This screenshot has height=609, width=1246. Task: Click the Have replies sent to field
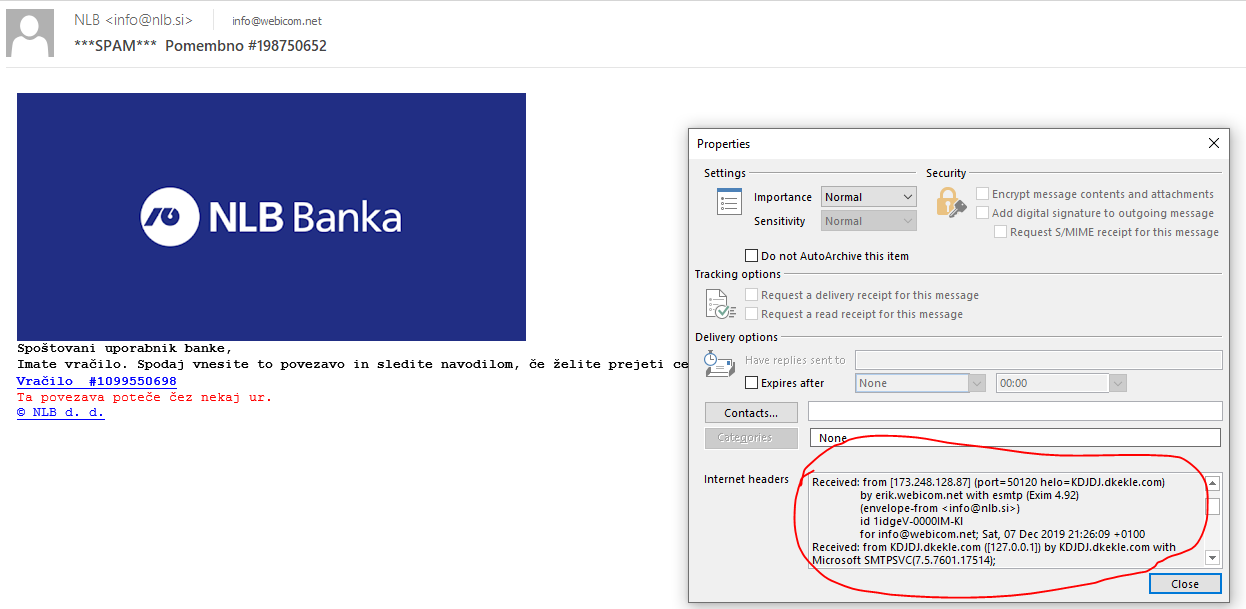[x=1039, y=360]
